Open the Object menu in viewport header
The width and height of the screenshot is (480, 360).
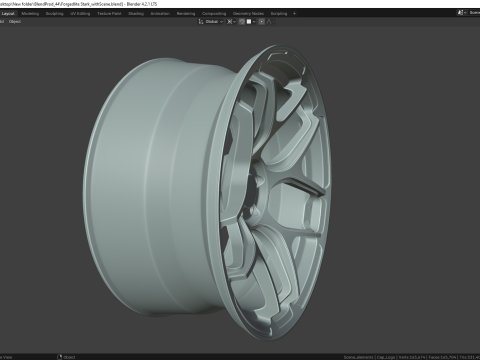coord(15,22)
